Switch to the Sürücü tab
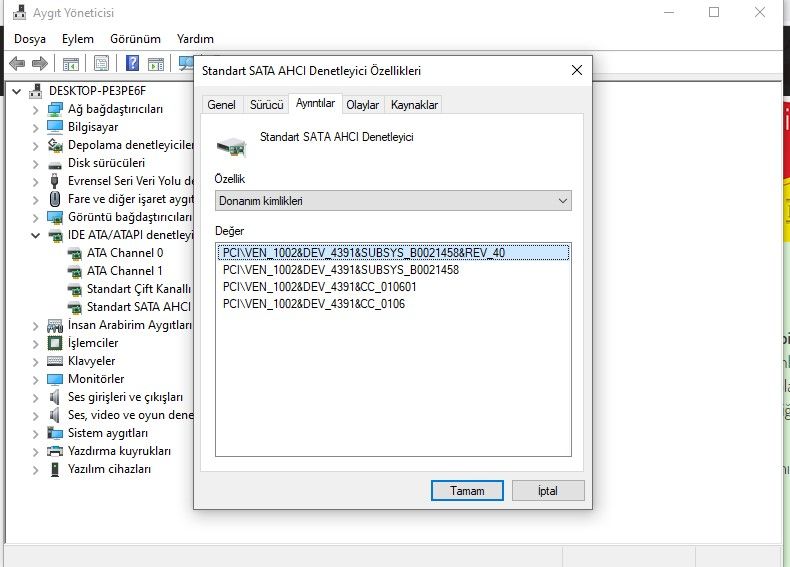Viewport: 790px width, 567px height. (267, 105)
